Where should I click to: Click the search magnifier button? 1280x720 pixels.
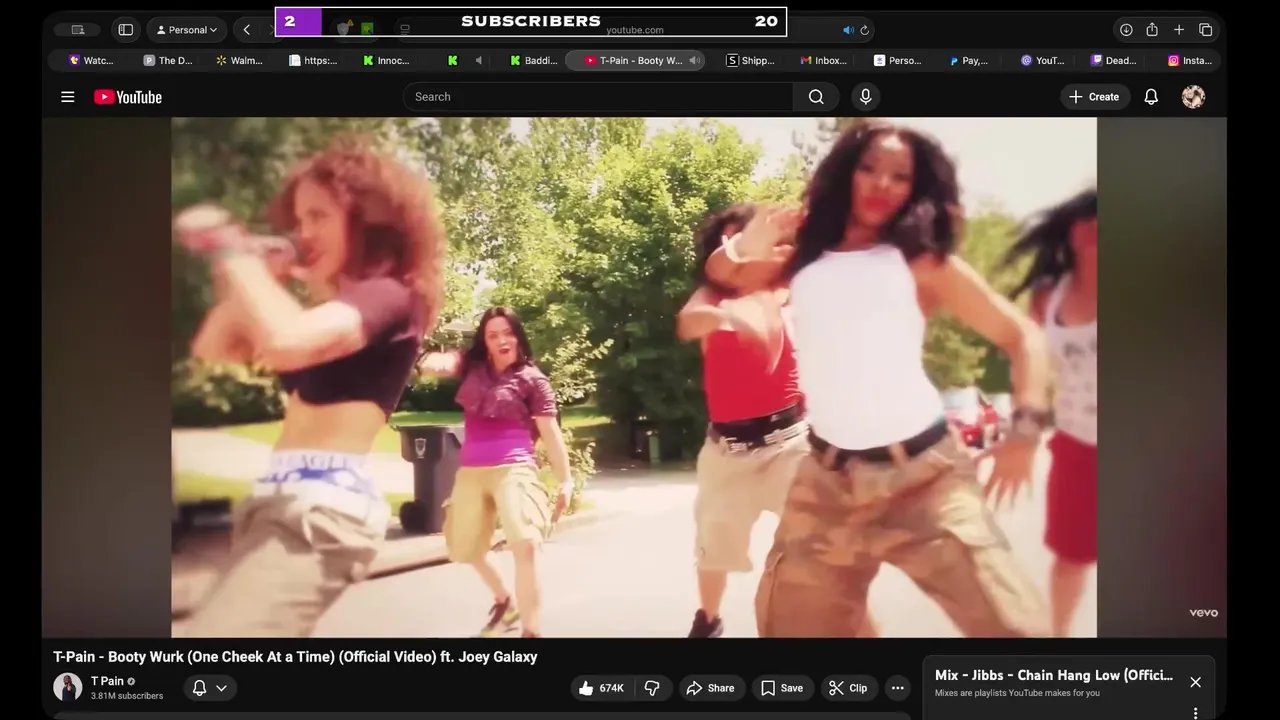(x=816, y=97)
